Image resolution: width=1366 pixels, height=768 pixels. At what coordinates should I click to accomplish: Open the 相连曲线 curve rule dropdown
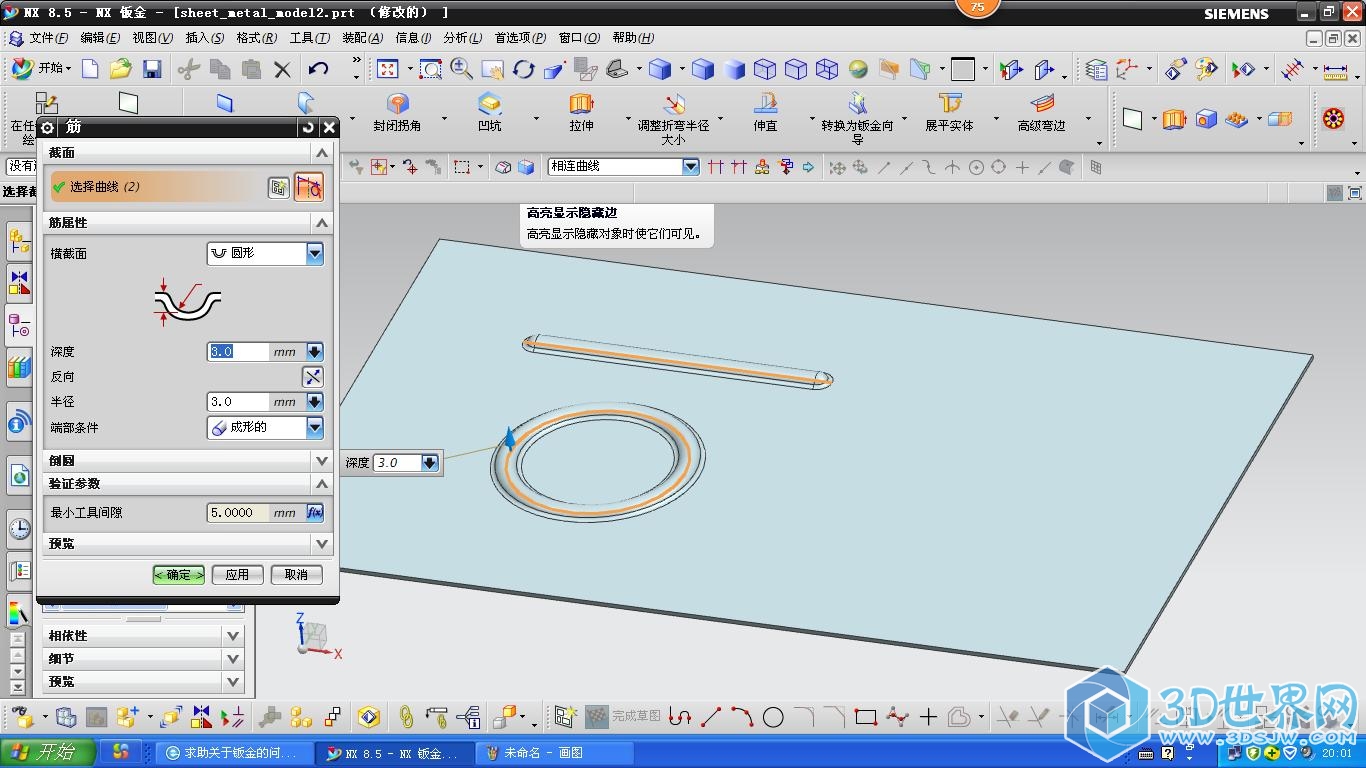point(691,167)
